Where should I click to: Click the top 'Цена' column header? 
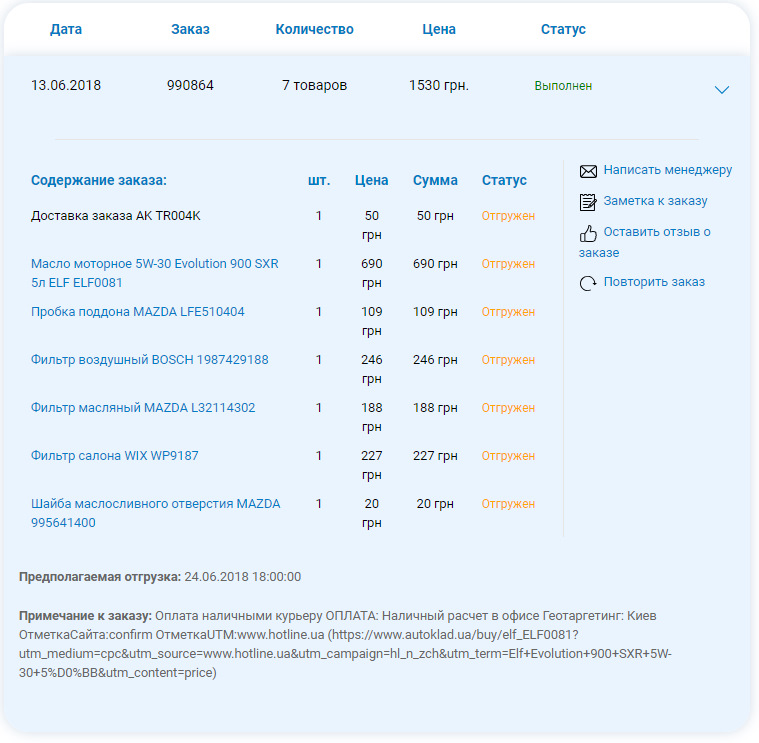point(439,29)
